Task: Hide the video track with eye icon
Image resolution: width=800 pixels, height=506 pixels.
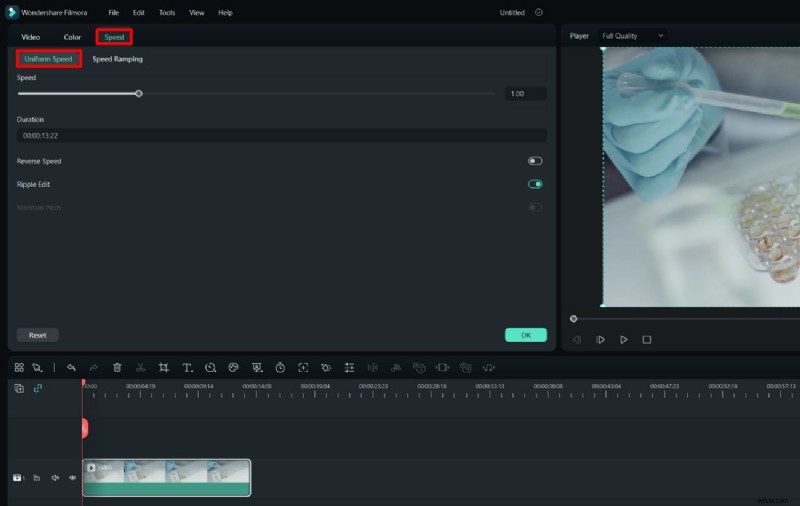Action: pos(72,478)
